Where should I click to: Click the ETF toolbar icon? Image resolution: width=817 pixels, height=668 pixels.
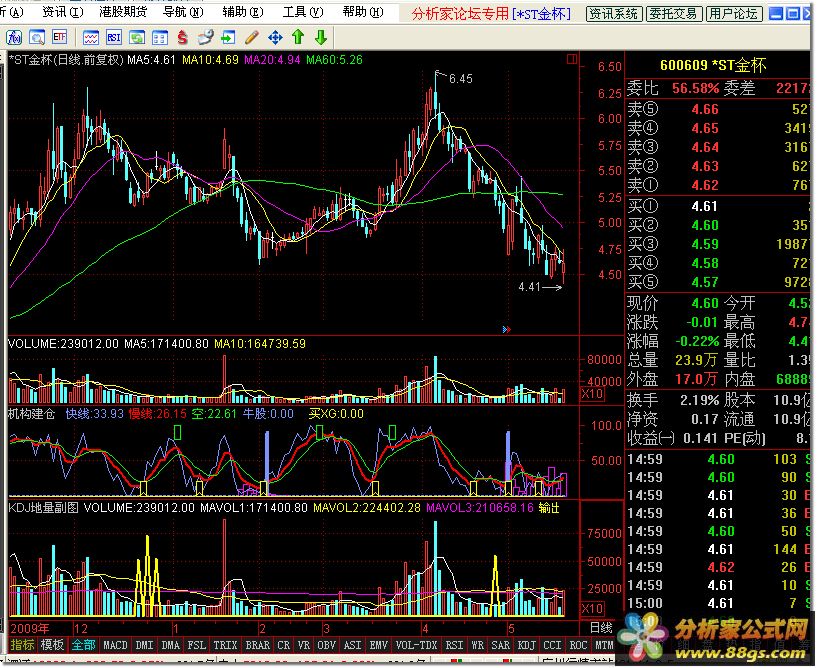59,38
